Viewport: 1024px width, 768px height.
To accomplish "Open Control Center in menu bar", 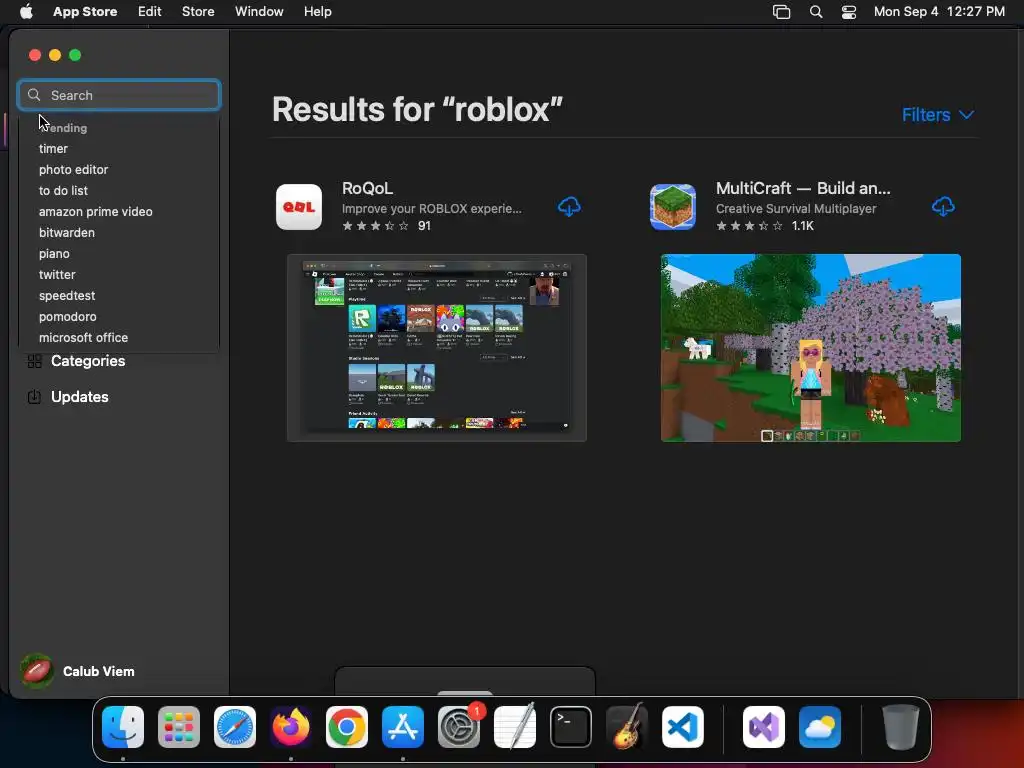I will (848, 11).
